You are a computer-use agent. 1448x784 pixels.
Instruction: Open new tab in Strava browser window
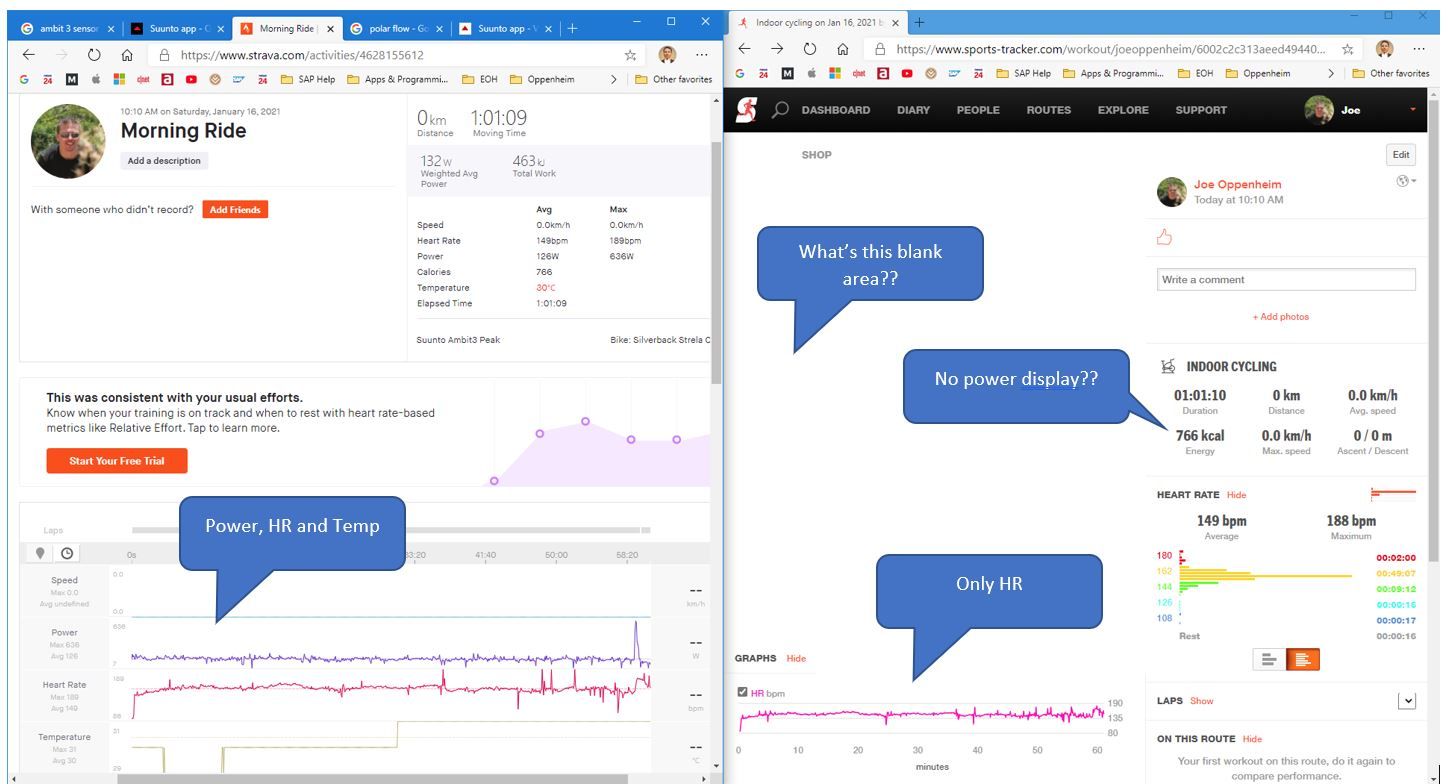click(x=573, y=28)
